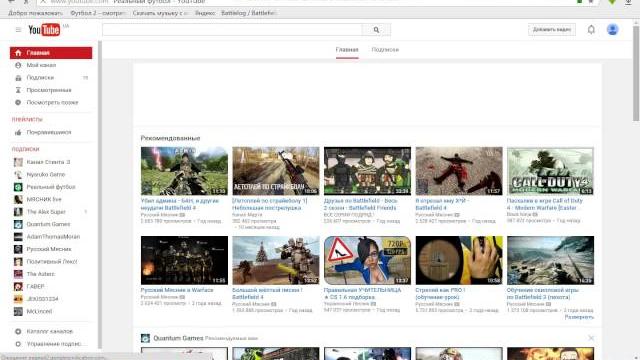Open the account avatar menu
The image size is (640, 360).
click(612, 29)
